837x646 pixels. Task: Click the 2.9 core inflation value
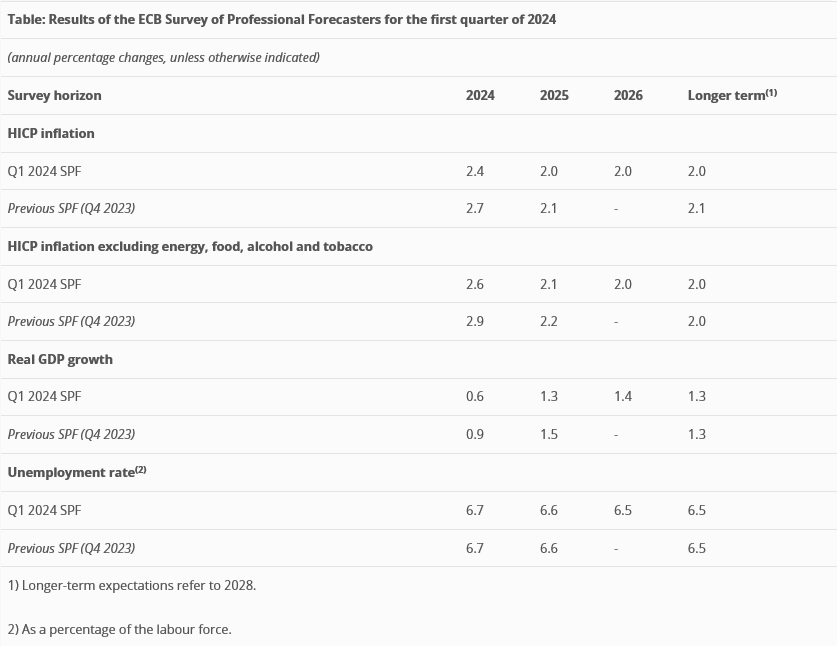[x=475, y=321]
